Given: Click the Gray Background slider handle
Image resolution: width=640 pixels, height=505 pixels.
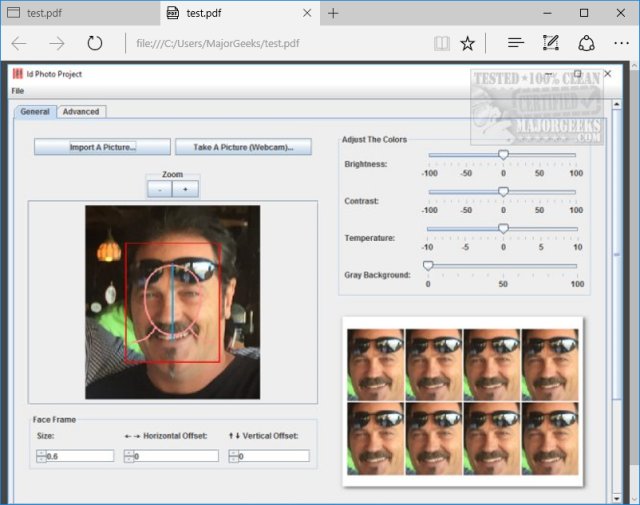Looking at the screenshot, I should 428,266.
